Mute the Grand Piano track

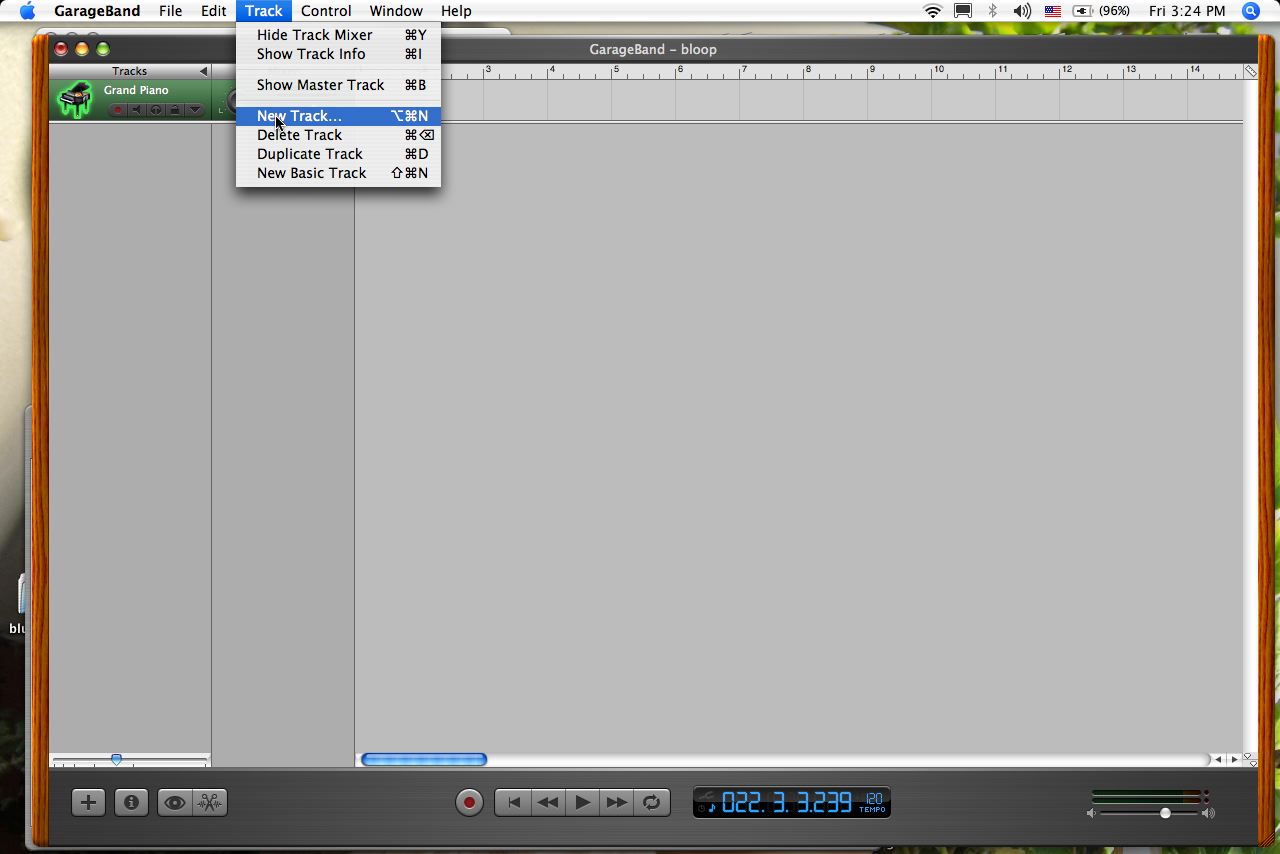tap(137, 110)
